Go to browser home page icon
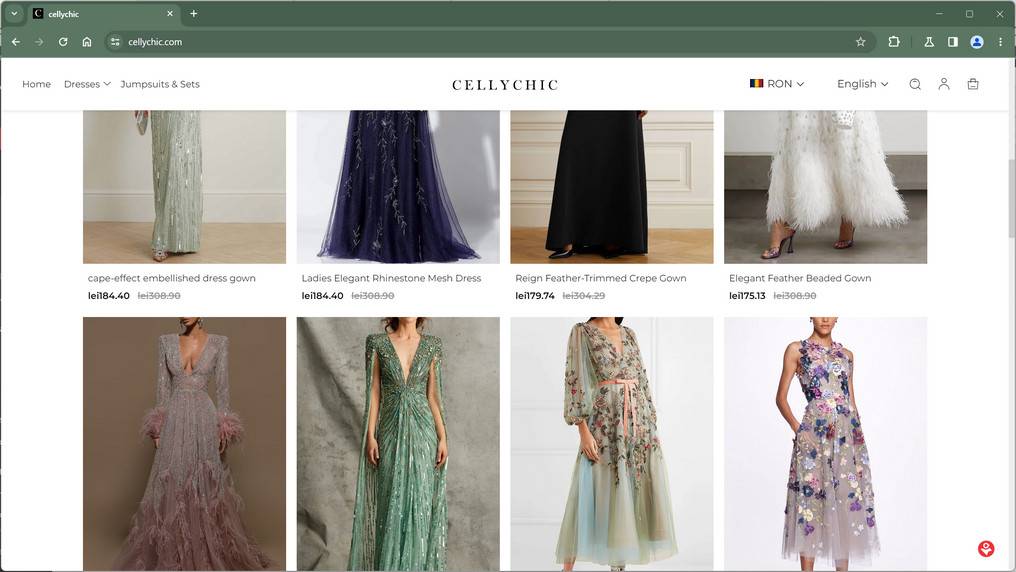This screenshot has width=1016, height=572. click(x=87, y=41)
